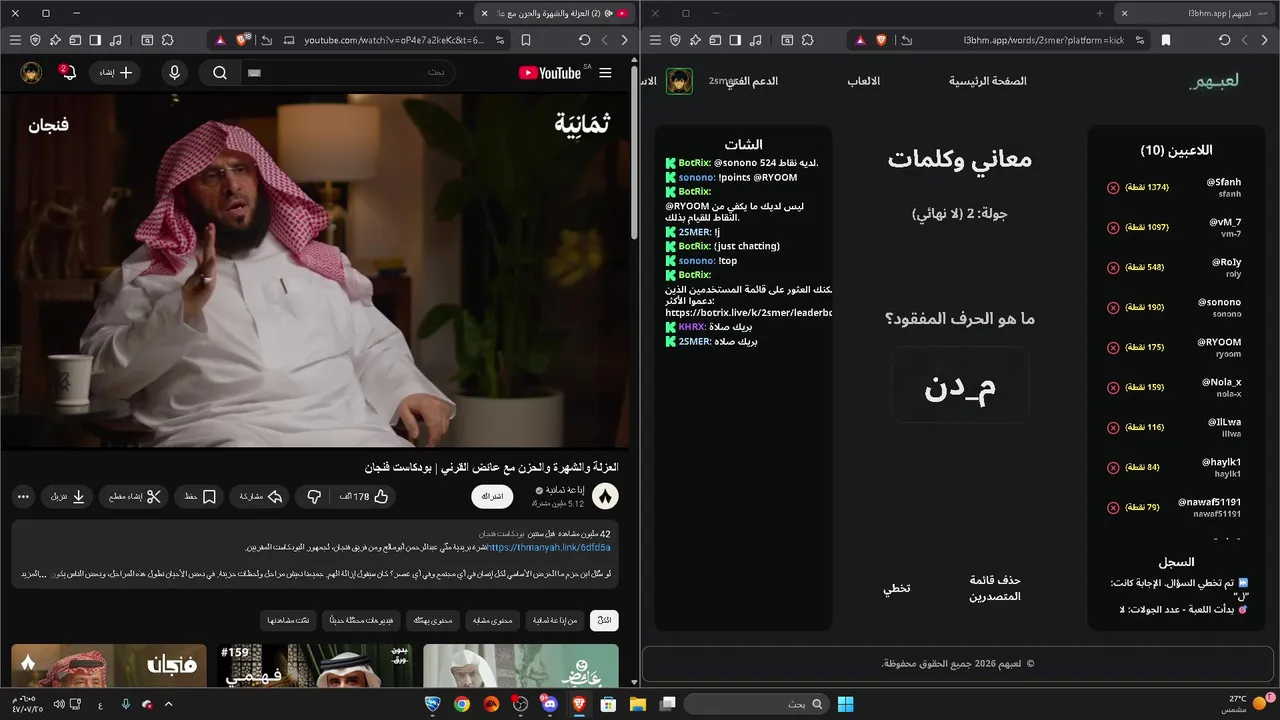This screenshot has width=1280, height=720.
Task: Start YouTube voice search with the microphone
Action: [174, 73]
